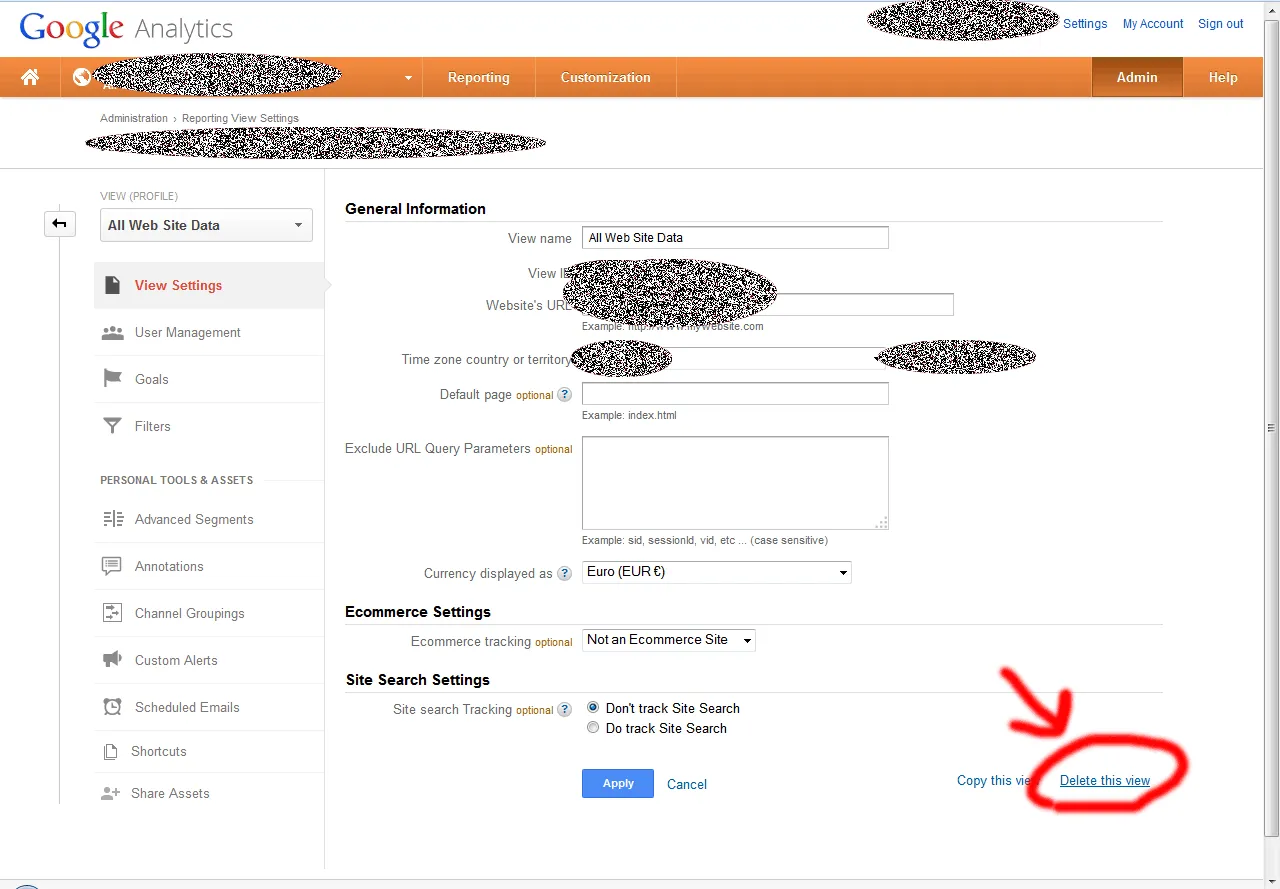Click the Goals flag icon
Viewport: 1280px width, 889px height.
pos(113,378)
